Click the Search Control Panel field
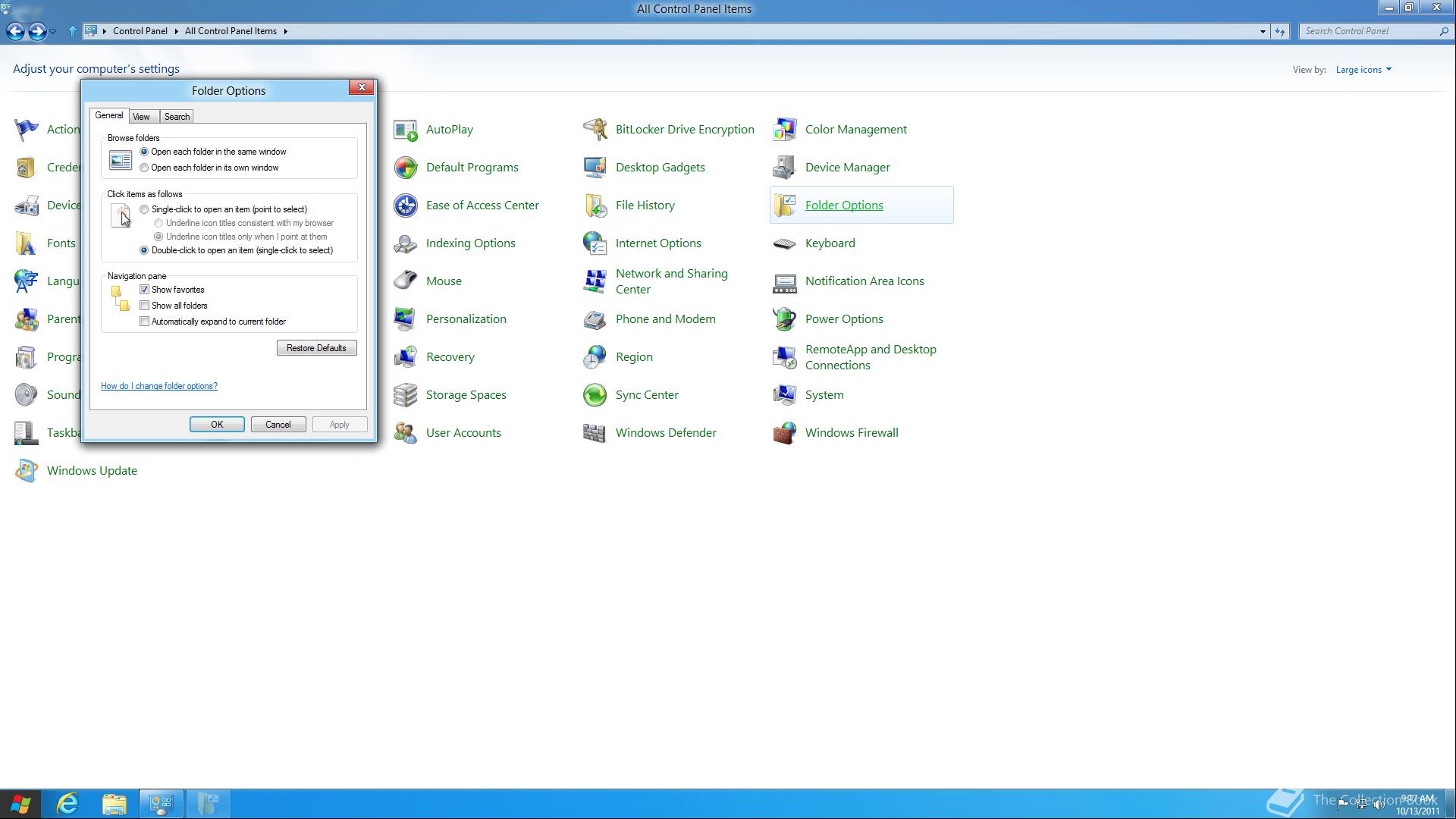The width and height of the screenshot is (1456, 819). (x=1370, y=31)
